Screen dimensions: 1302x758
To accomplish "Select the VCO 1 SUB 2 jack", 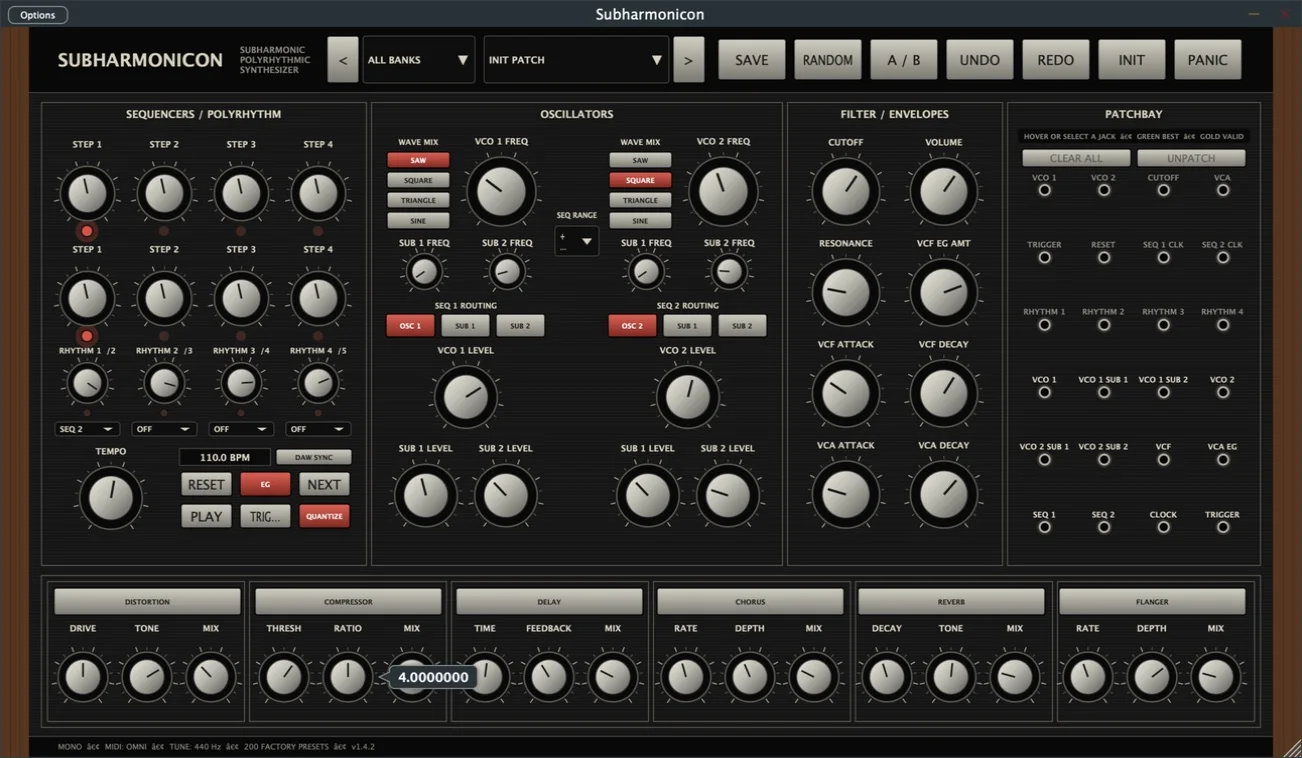I will coord(1163,392).
